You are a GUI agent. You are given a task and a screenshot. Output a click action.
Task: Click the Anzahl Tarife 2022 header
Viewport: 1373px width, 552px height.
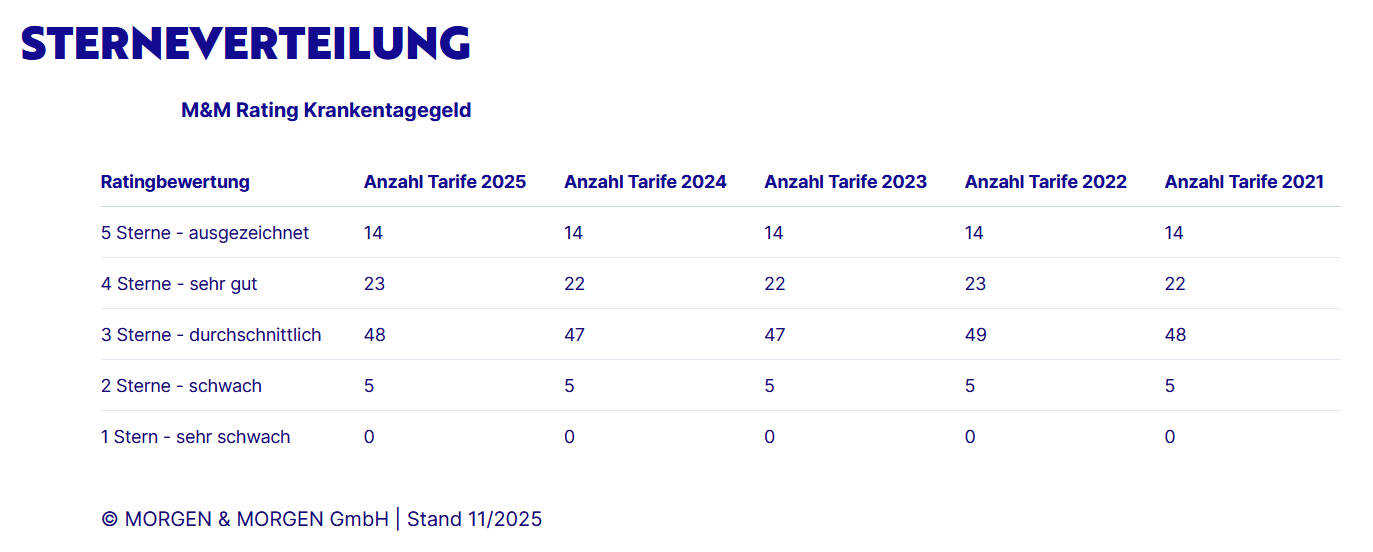tap(1045, 182)
